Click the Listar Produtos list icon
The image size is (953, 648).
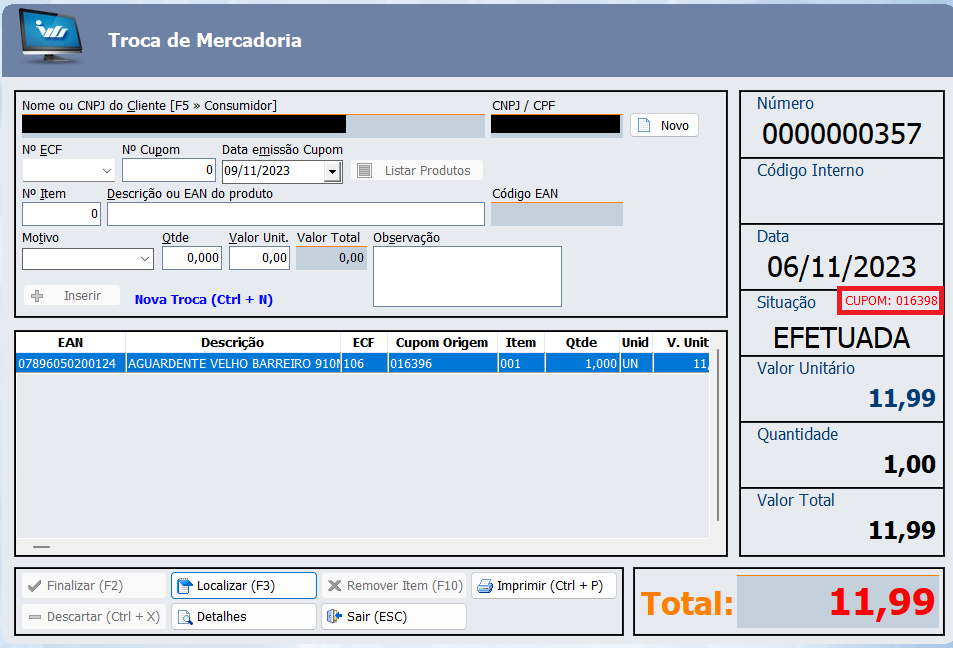pyautogui.click(x=365, y=171)
